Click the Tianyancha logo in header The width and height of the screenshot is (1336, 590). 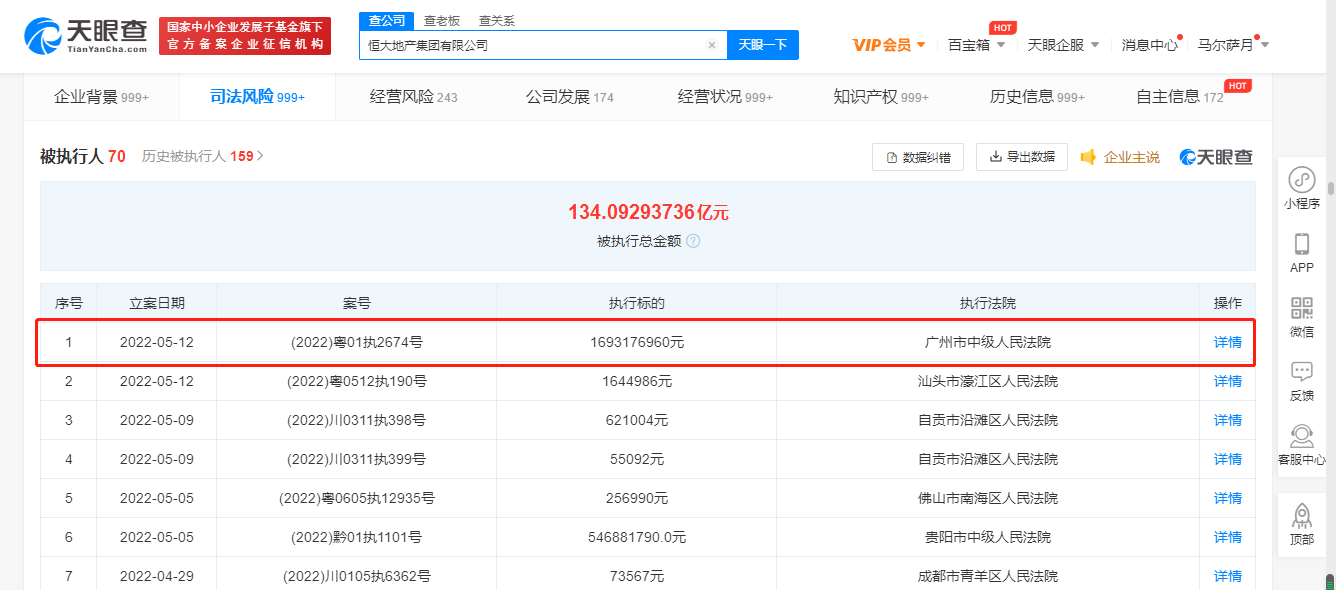(85, 36)
